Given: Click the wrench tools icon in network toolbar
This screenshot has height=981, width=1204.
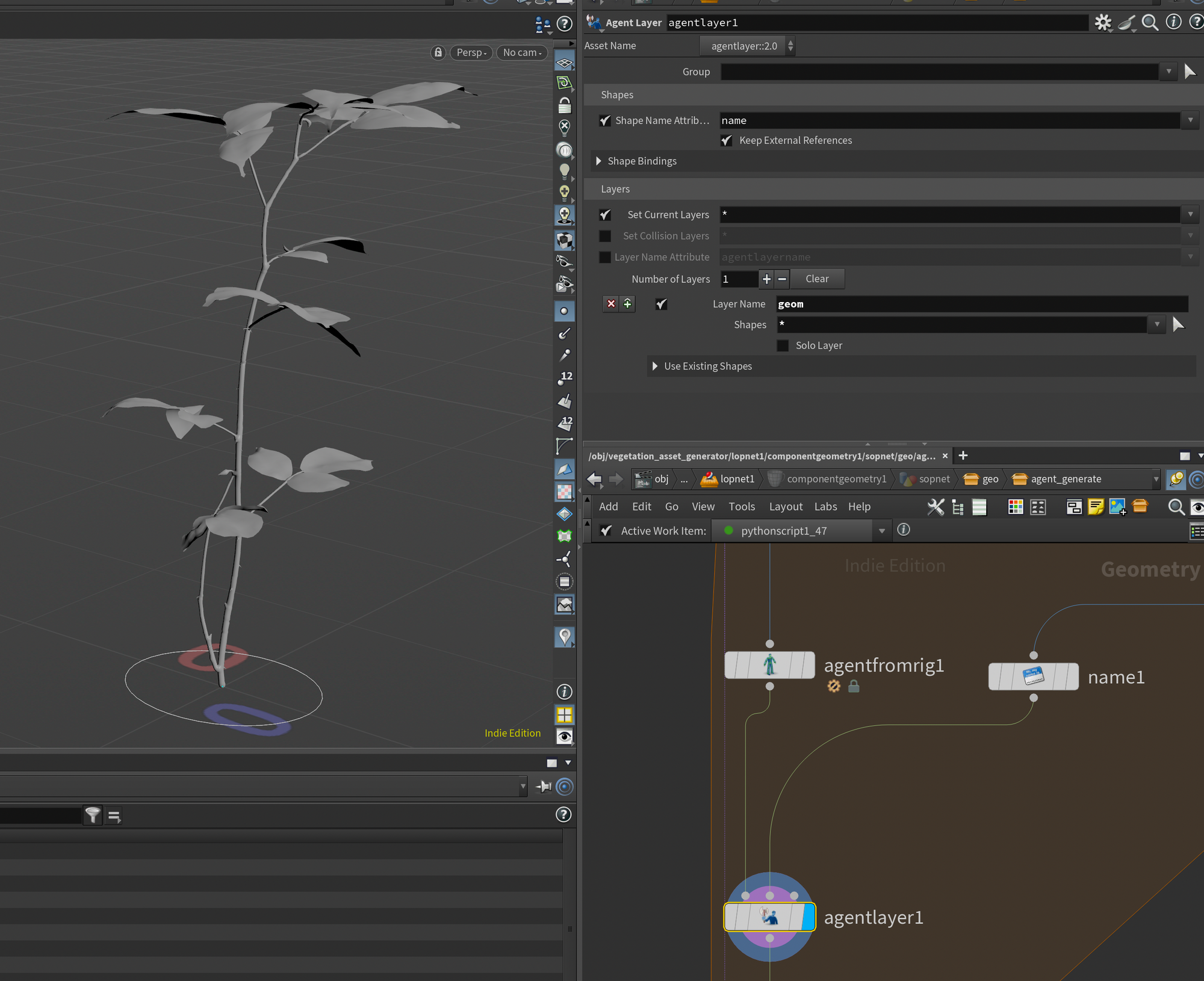Looking at the screenshot, I should pyautogui.click(x=936, y=507).
